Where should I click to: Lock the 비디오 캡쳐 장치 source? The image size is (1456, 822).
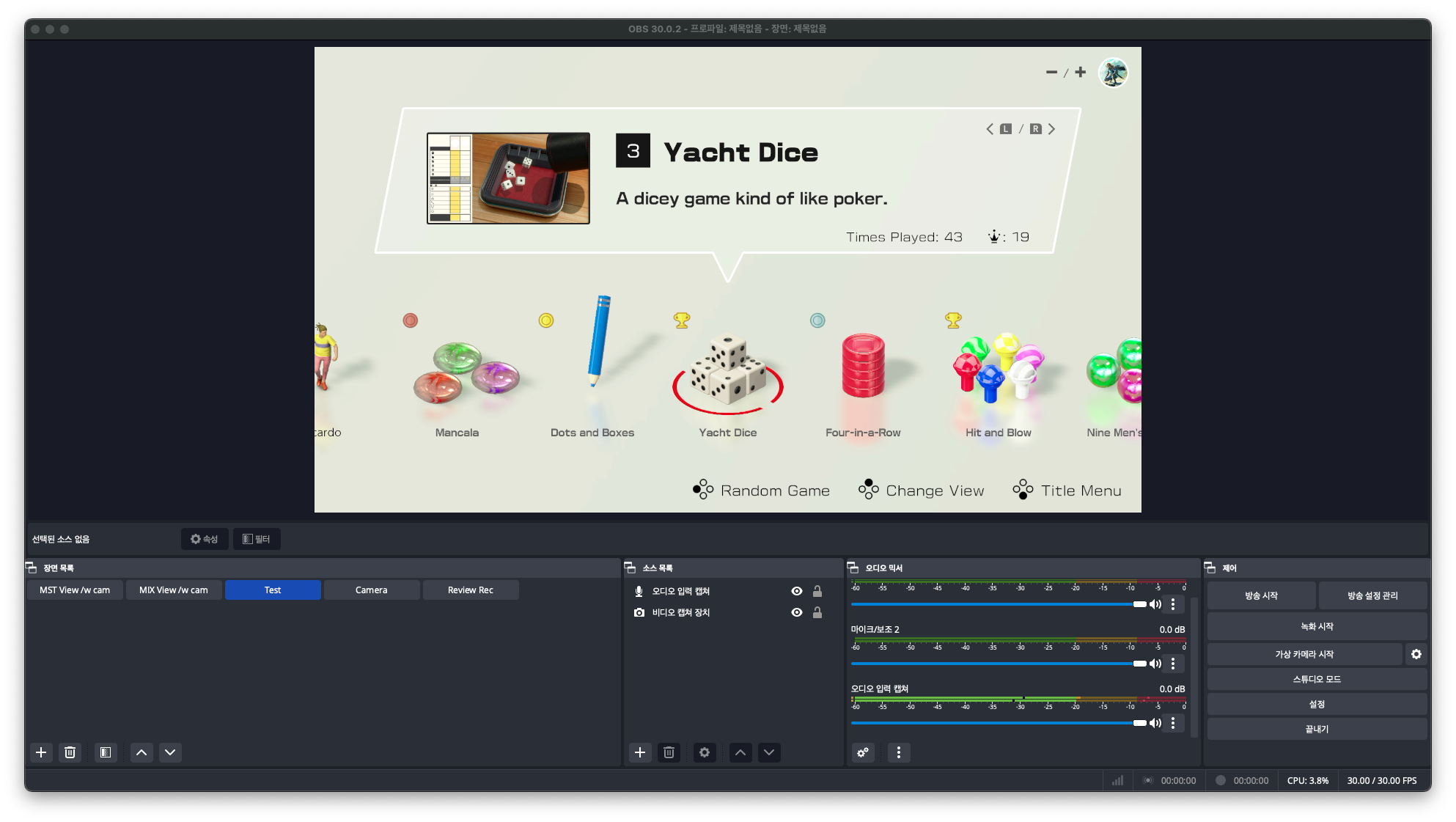[817, 612]
